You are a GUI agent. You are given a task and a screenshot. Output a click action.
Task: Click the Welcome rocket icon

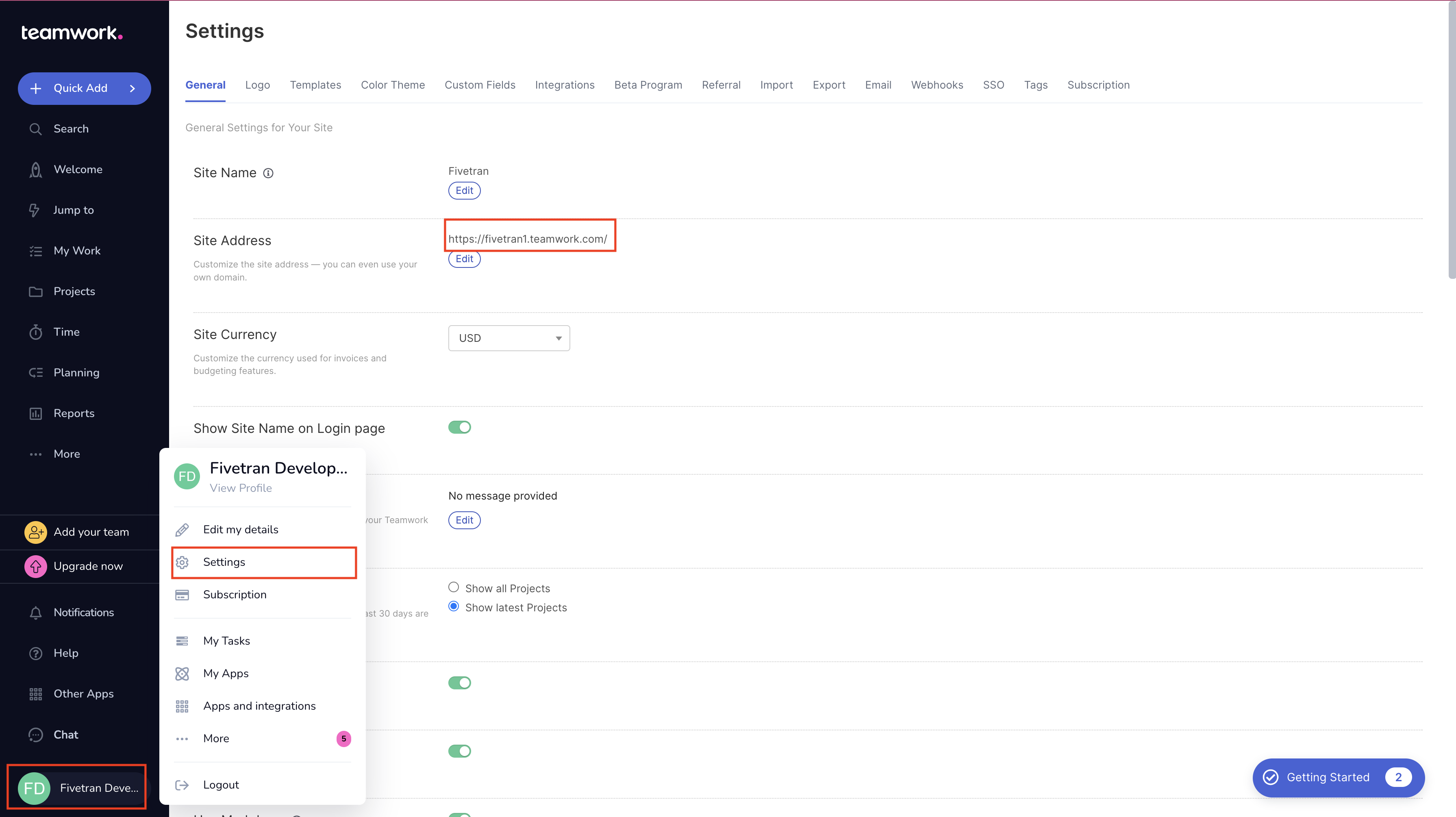tap(36, 169)
